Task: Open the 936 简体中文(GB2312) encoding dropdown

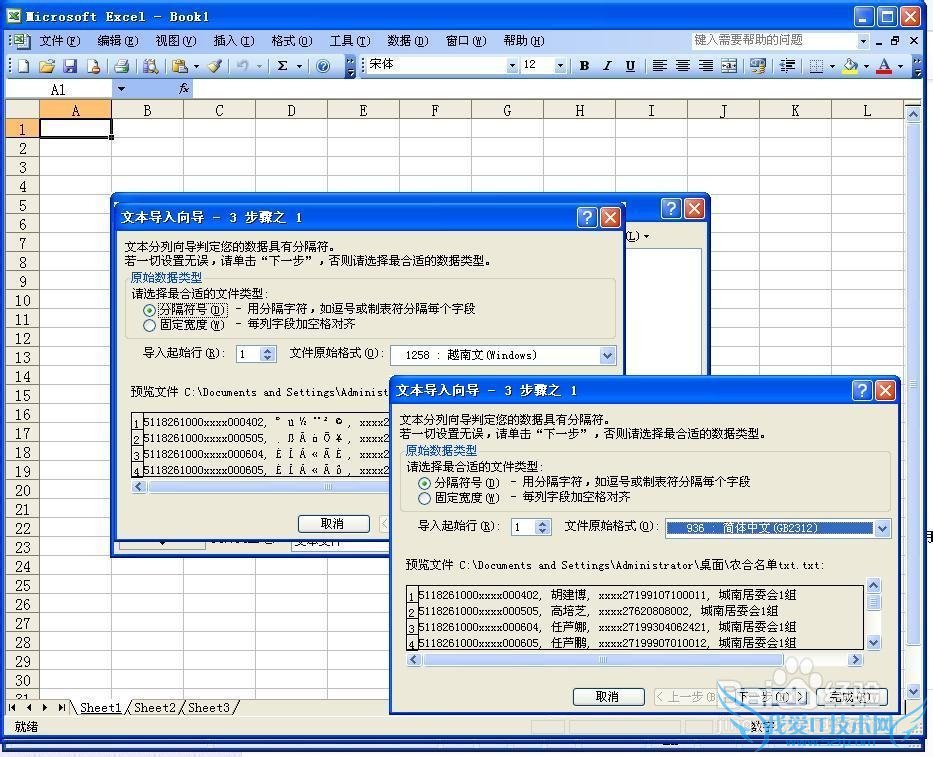Action: click(881, 528)
